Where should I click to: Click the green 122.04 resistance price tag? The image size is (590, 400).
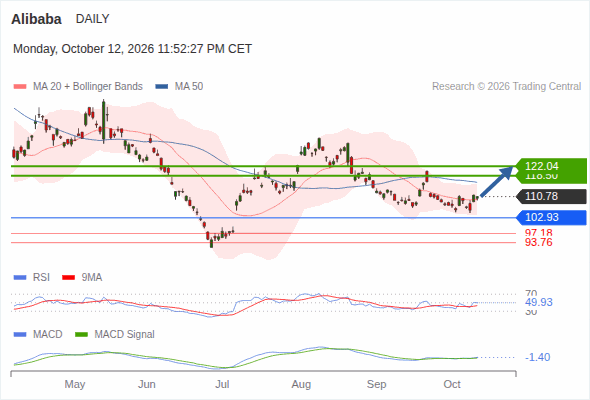551,166
